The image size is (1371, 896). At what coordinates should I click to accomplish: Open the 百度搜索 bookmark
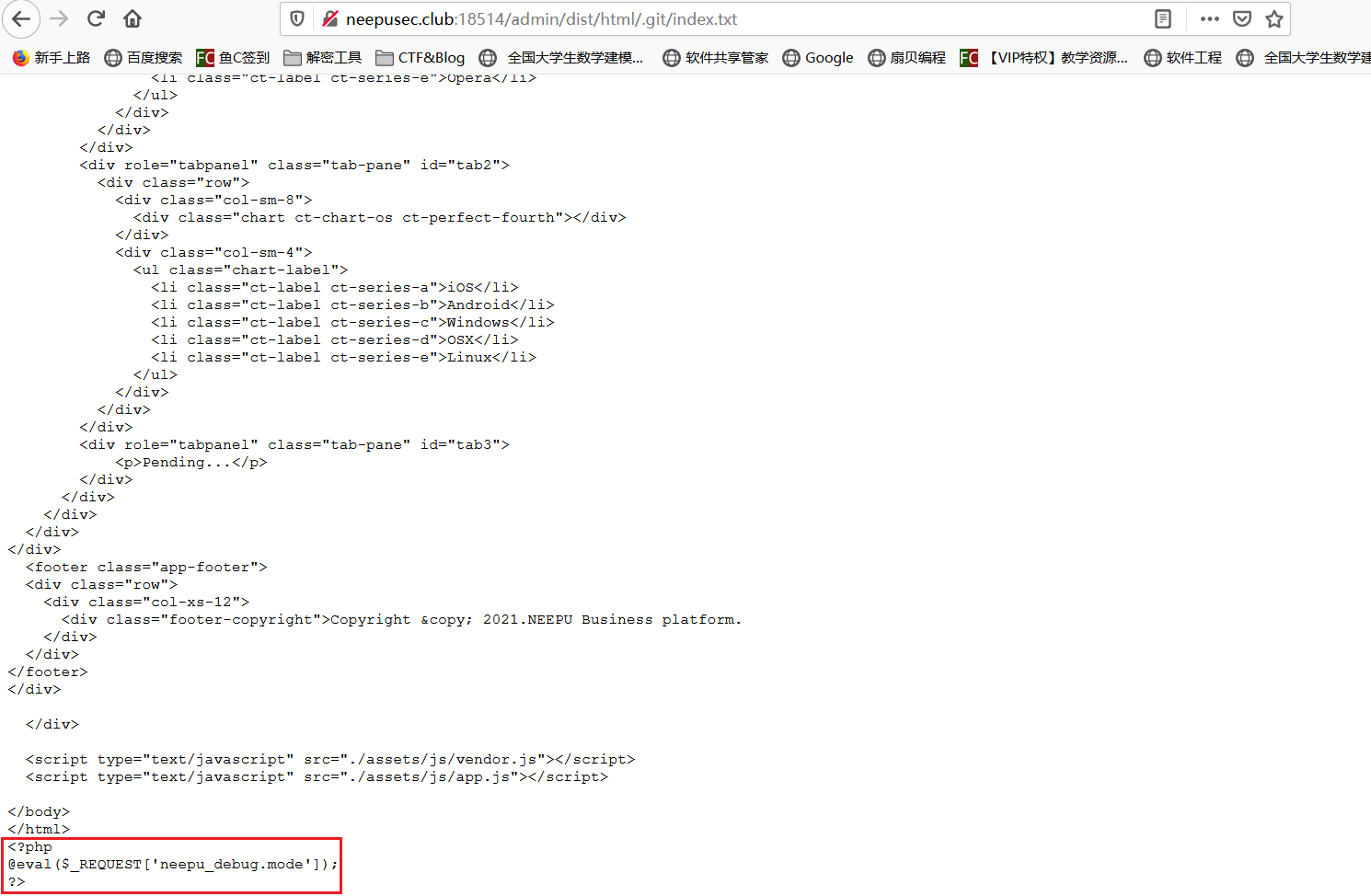click(144, 58)
